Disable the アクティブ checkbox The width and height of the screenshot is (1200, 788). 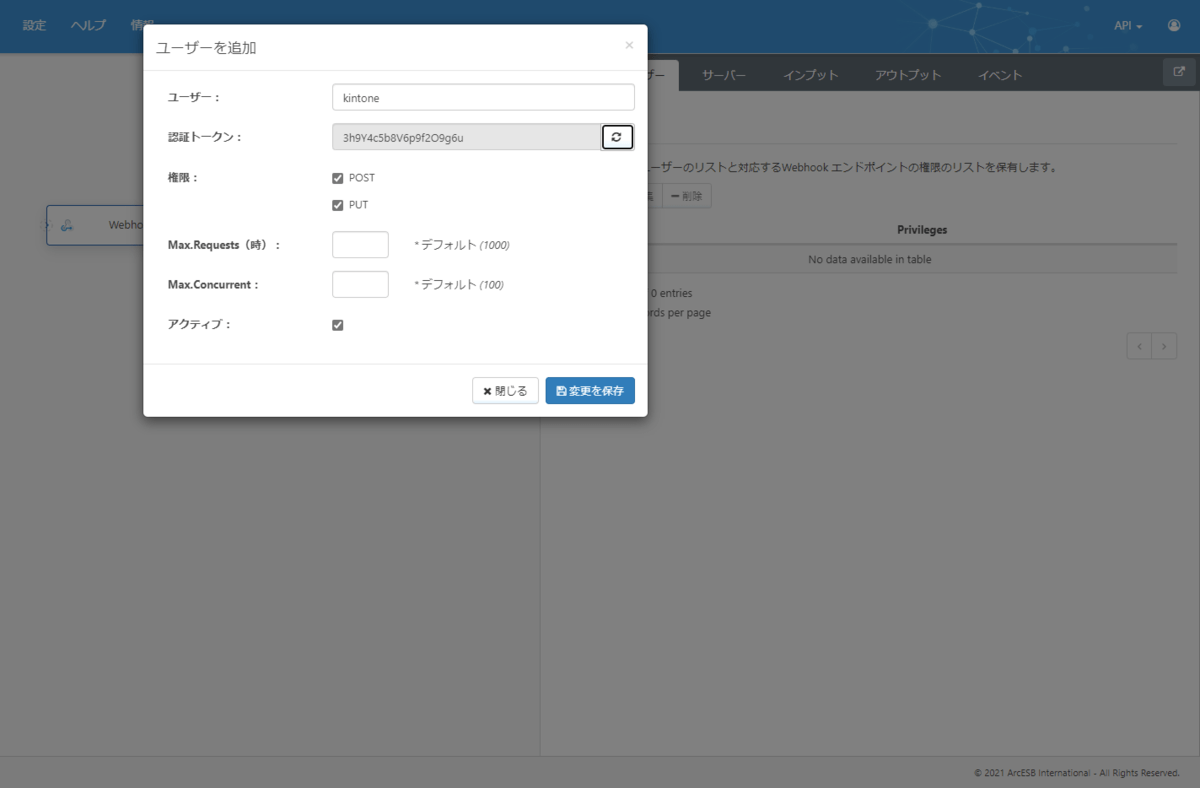tap(337, 324)
